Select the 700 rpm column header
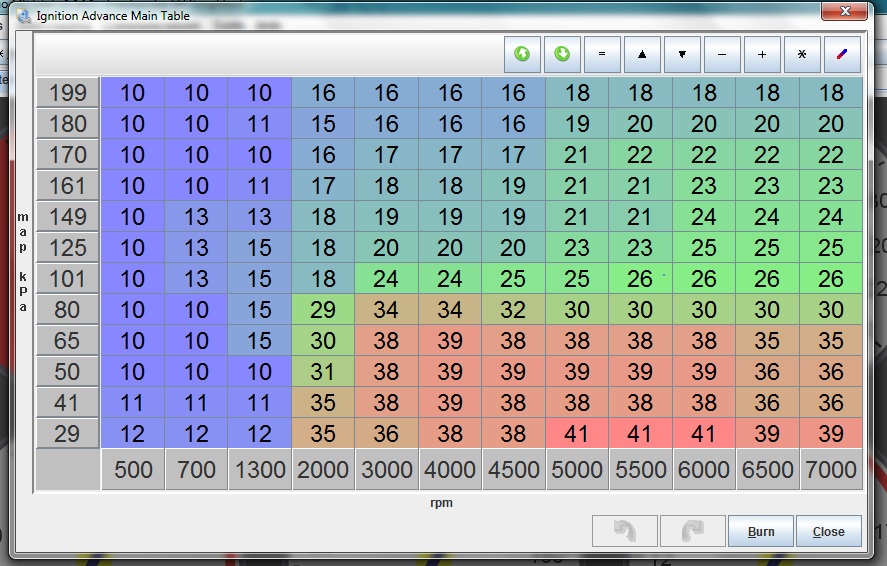The width and height of the screenshot is (887, 566). pyautogui.click(x=196, y=469)
